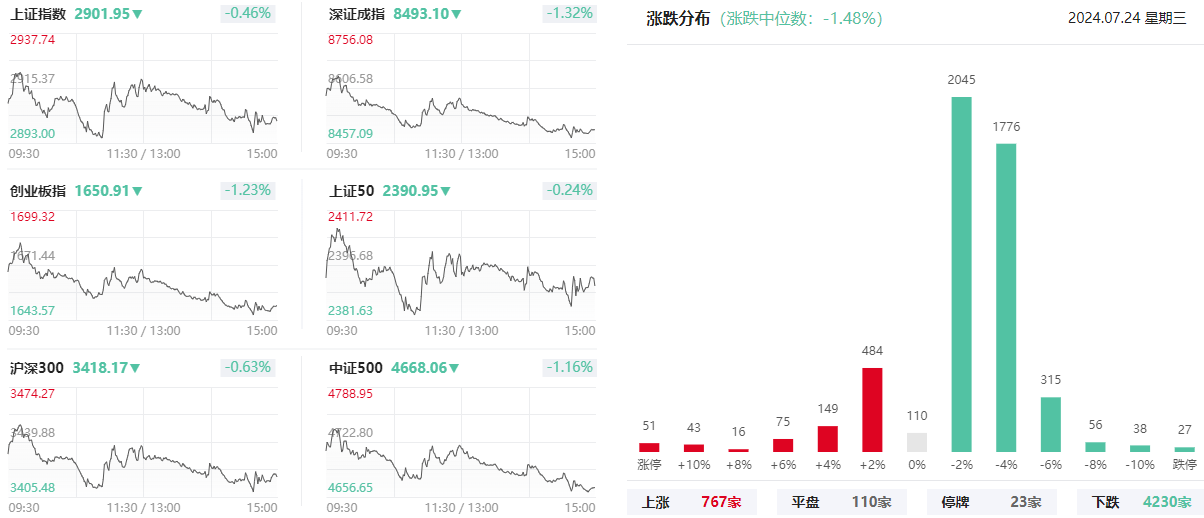
Task: Select the -0.46% change badge of 上证指数
Action: (247, 14)
